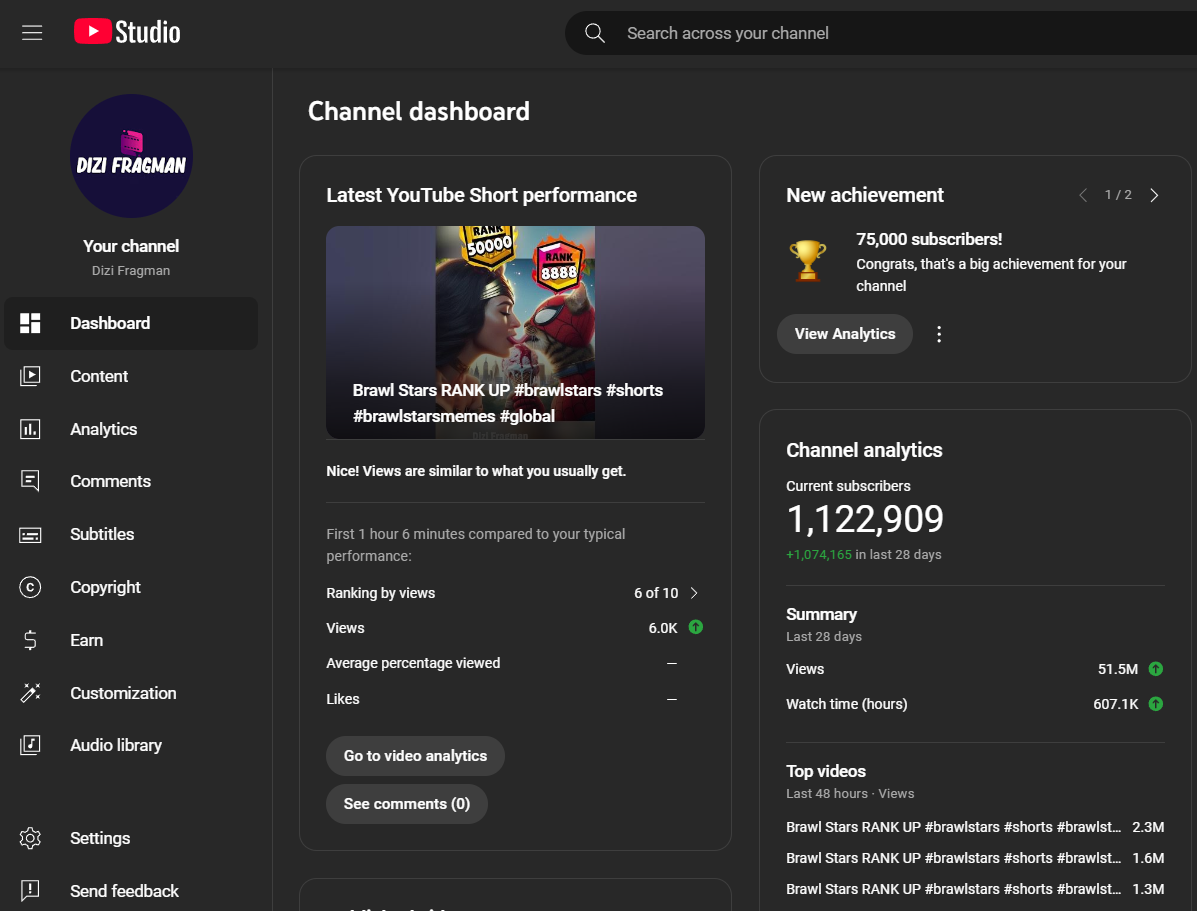Click Send feedback label
The height and width of the screenshot is (911, 1197).
point(124,891)
